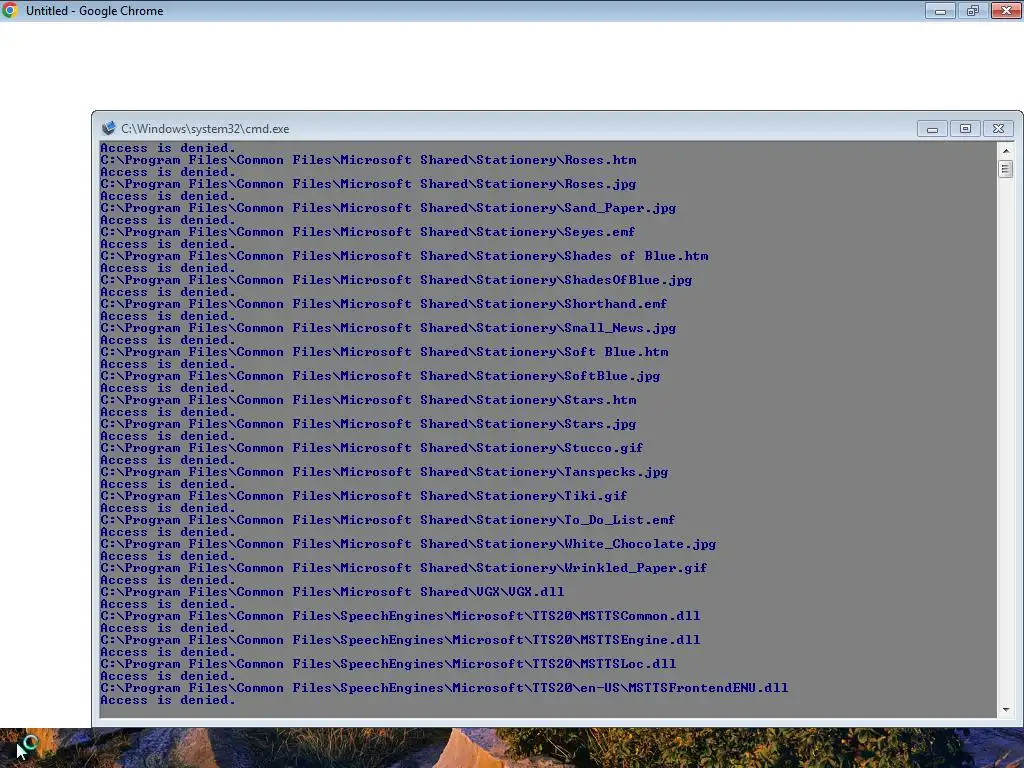This screenshot has width=1024, height=768.
Task: Select the To_Do_List.emf path line
Action: pyautogui.click(x=387, y=520)
